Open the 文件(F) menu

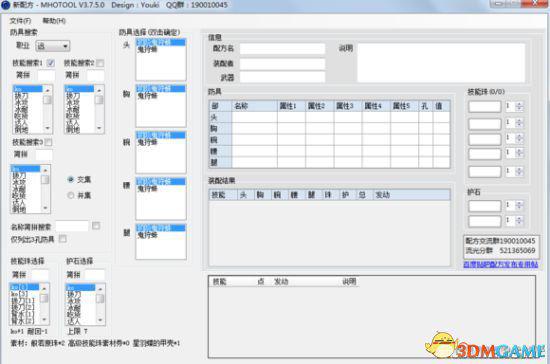(x=20, y=21)
